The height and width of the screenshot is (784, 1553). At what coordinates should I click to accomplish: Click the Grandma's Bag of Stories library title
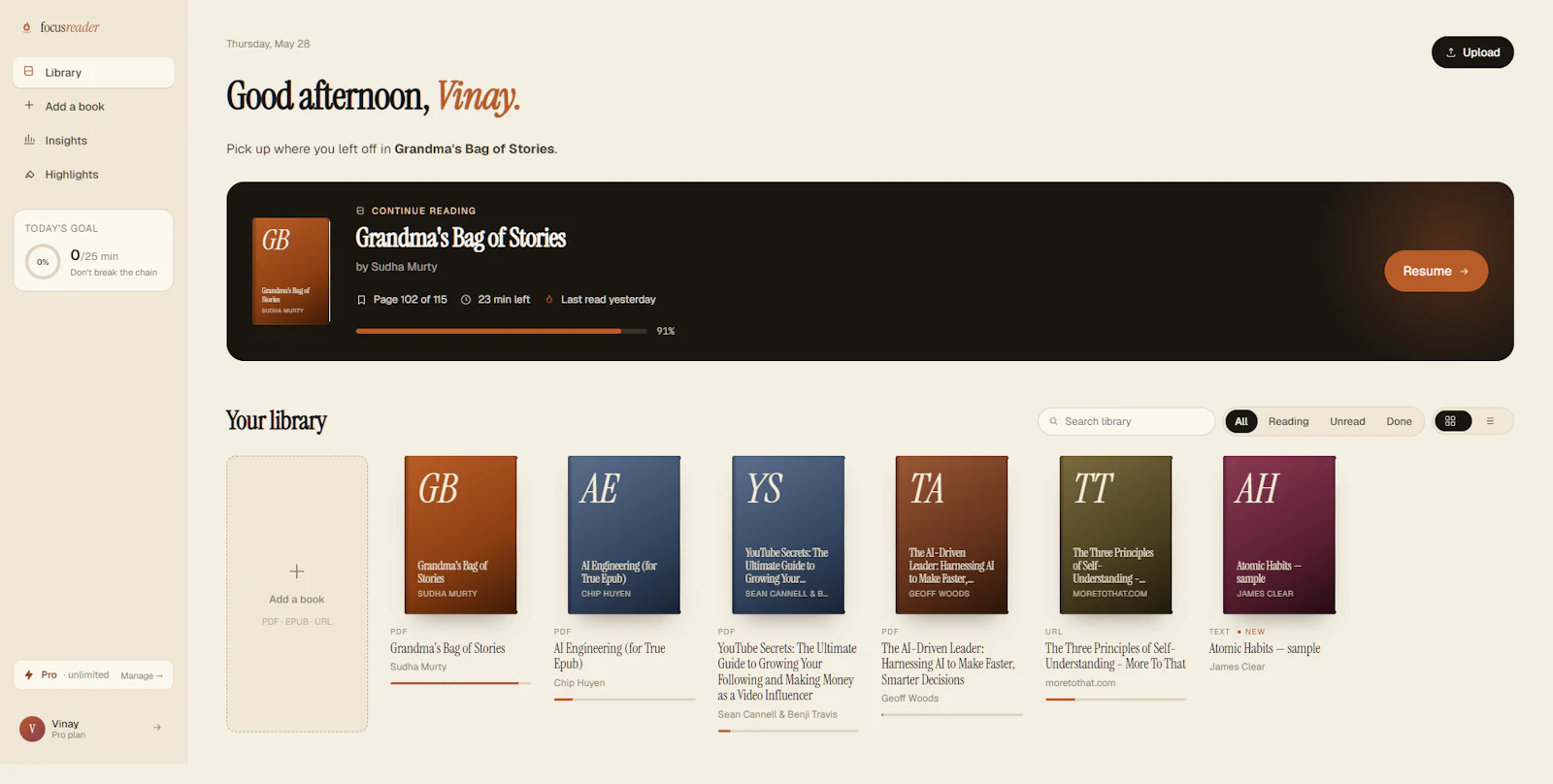tap(447, 648)
